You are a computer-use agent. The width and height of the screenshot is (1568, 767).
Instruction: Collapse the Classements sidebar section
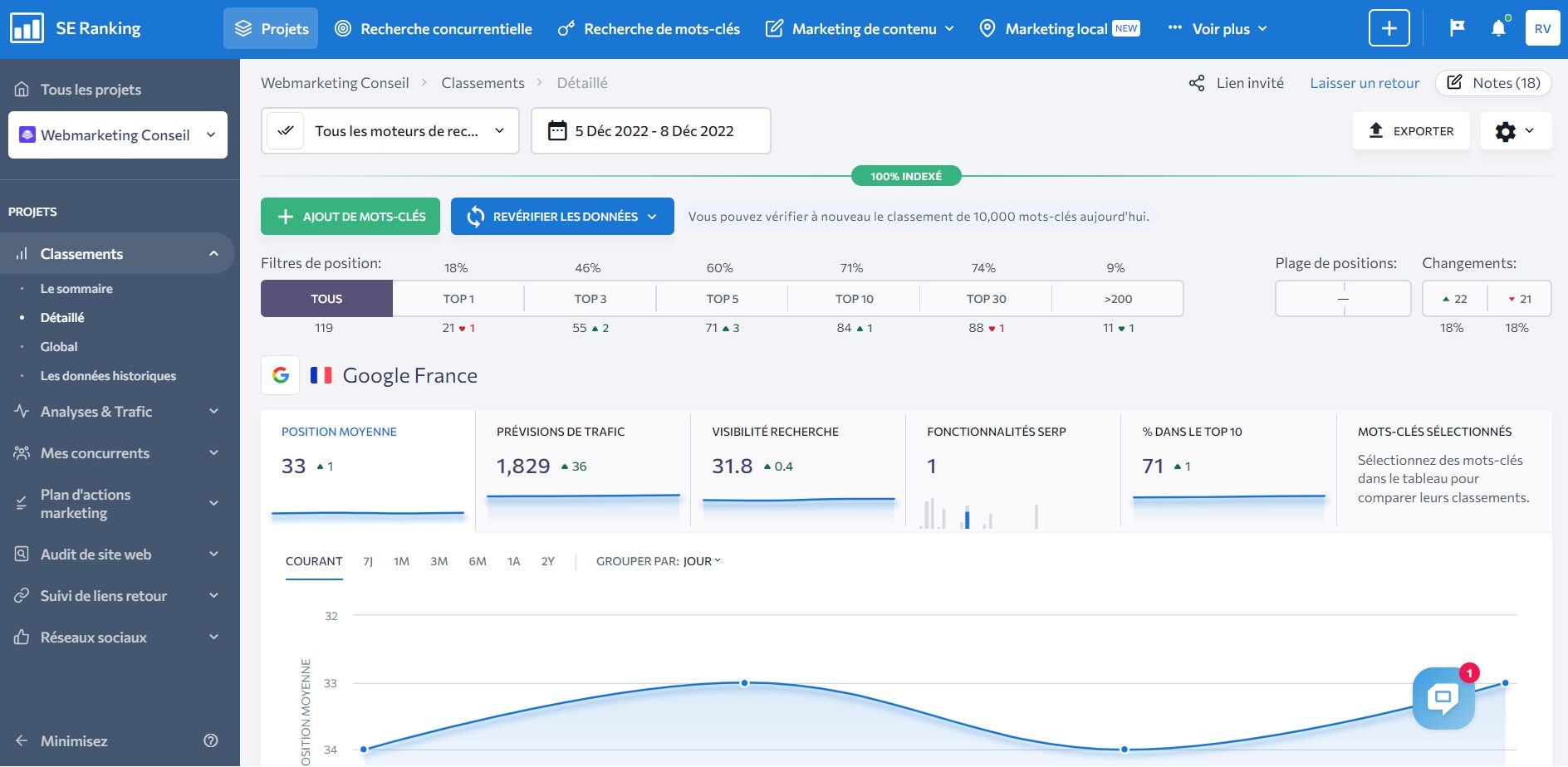pos(213,253)
